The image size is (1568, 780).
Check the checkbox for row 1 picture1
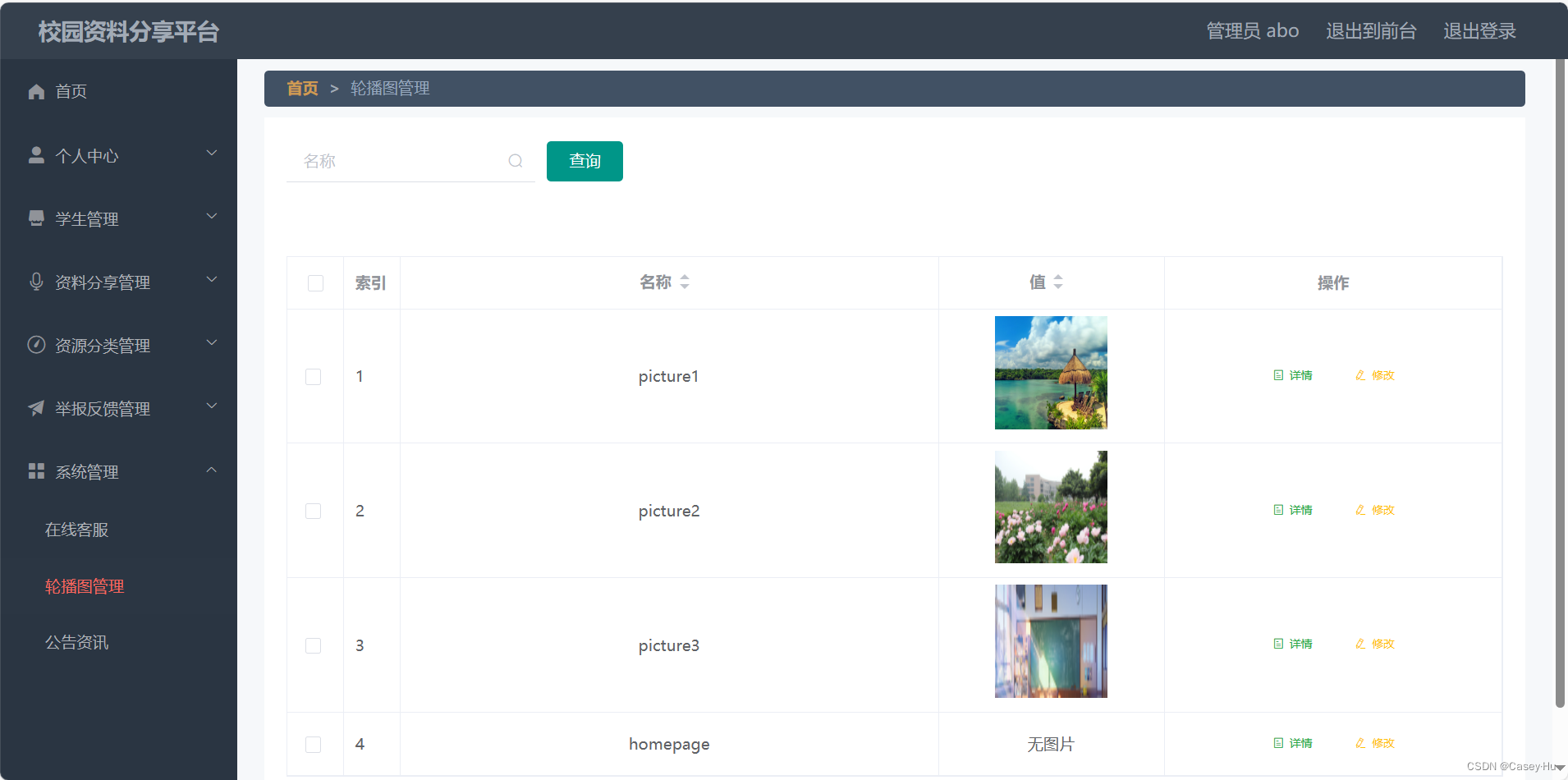(x=314, y=377)
